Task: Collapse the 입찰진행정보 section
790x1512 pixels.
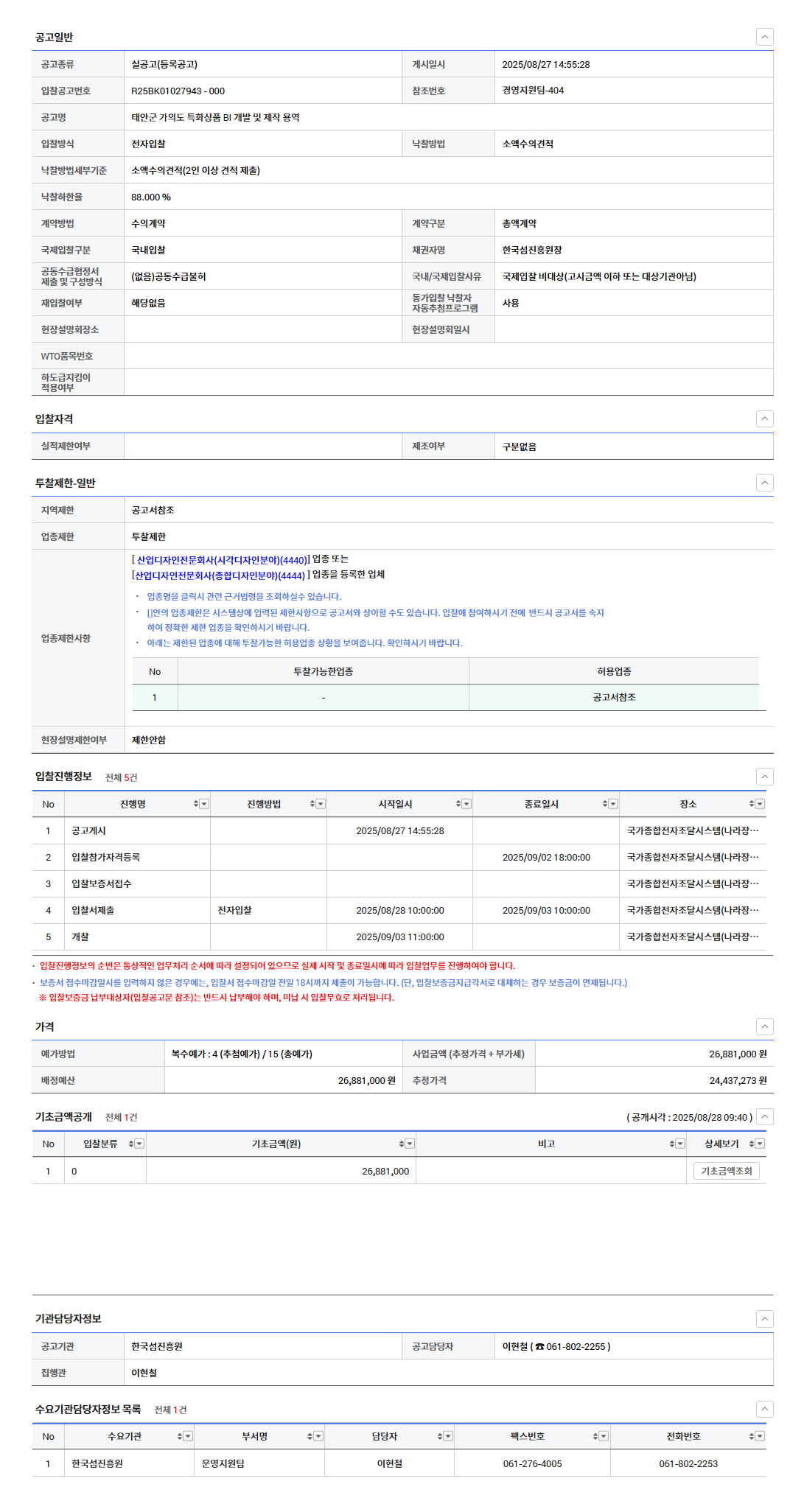Action: (x=765, y=777)
